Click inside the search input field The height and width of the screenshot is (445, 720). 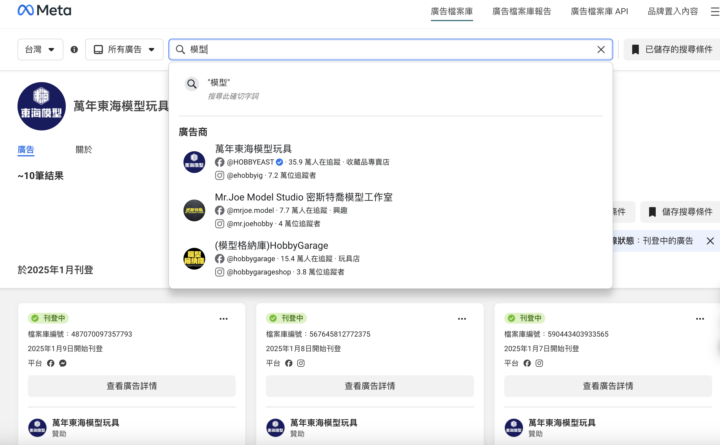390,49
